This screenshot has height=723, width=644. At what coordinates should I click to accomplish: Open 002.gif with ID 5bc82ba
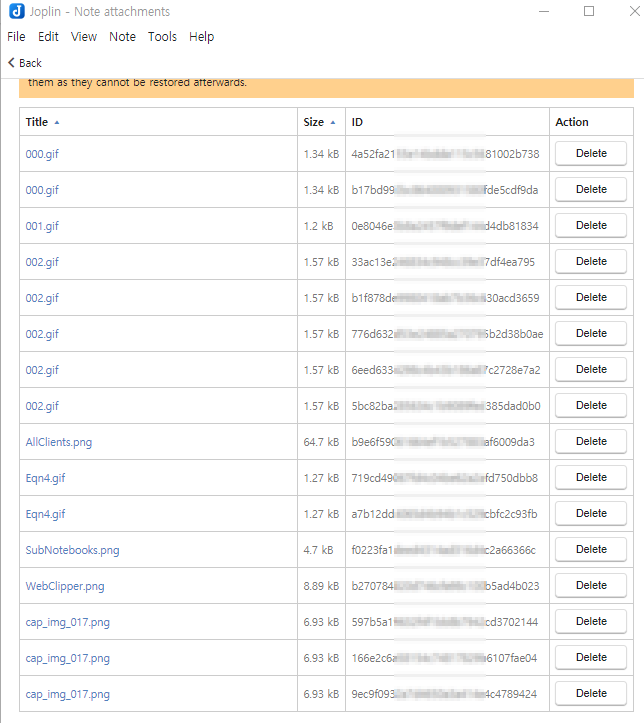click(x=42, y=406)
